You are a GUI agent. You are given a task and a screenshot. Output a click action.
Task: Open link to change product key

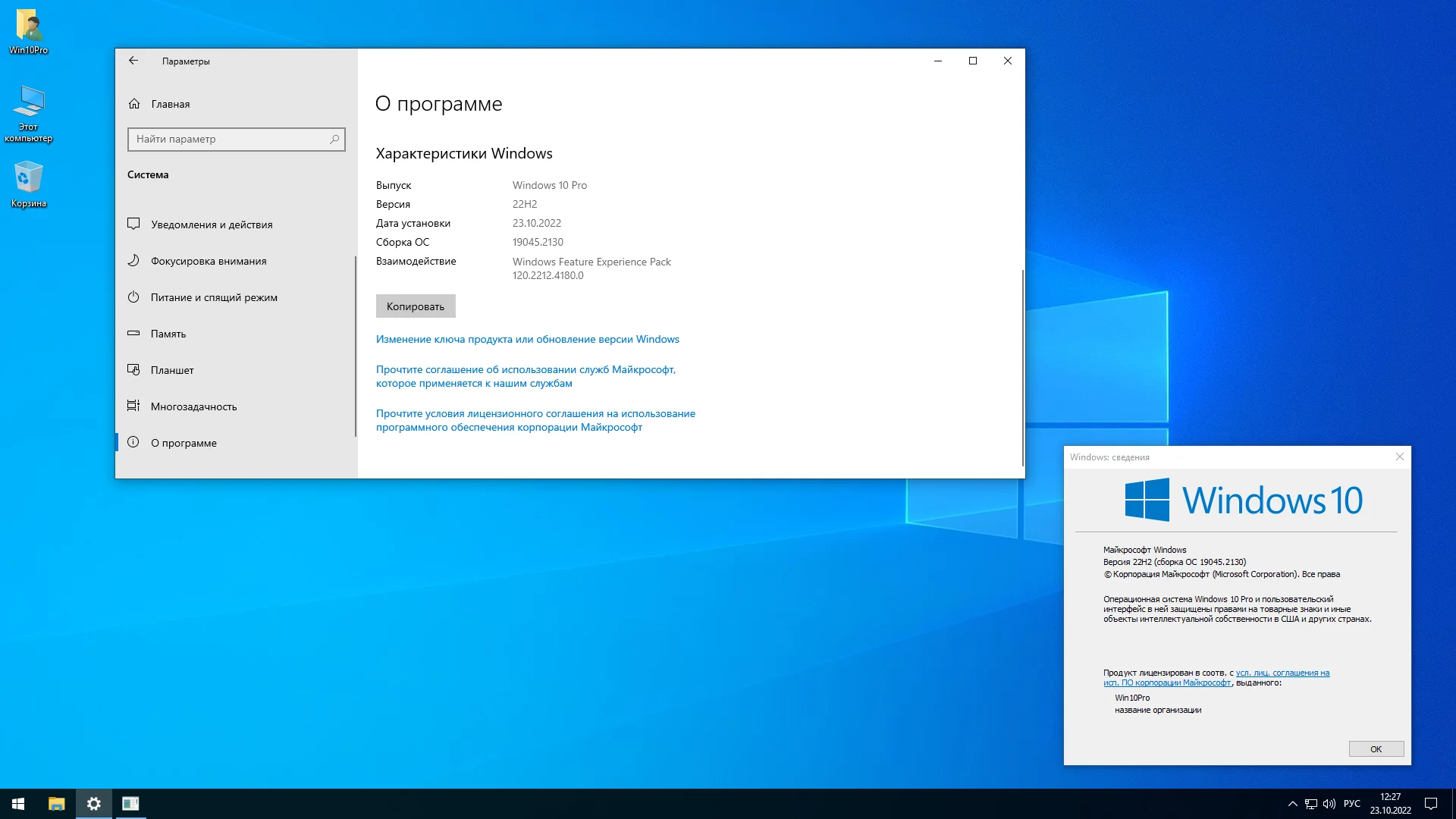pyautogui.click(x=527, y=339)
